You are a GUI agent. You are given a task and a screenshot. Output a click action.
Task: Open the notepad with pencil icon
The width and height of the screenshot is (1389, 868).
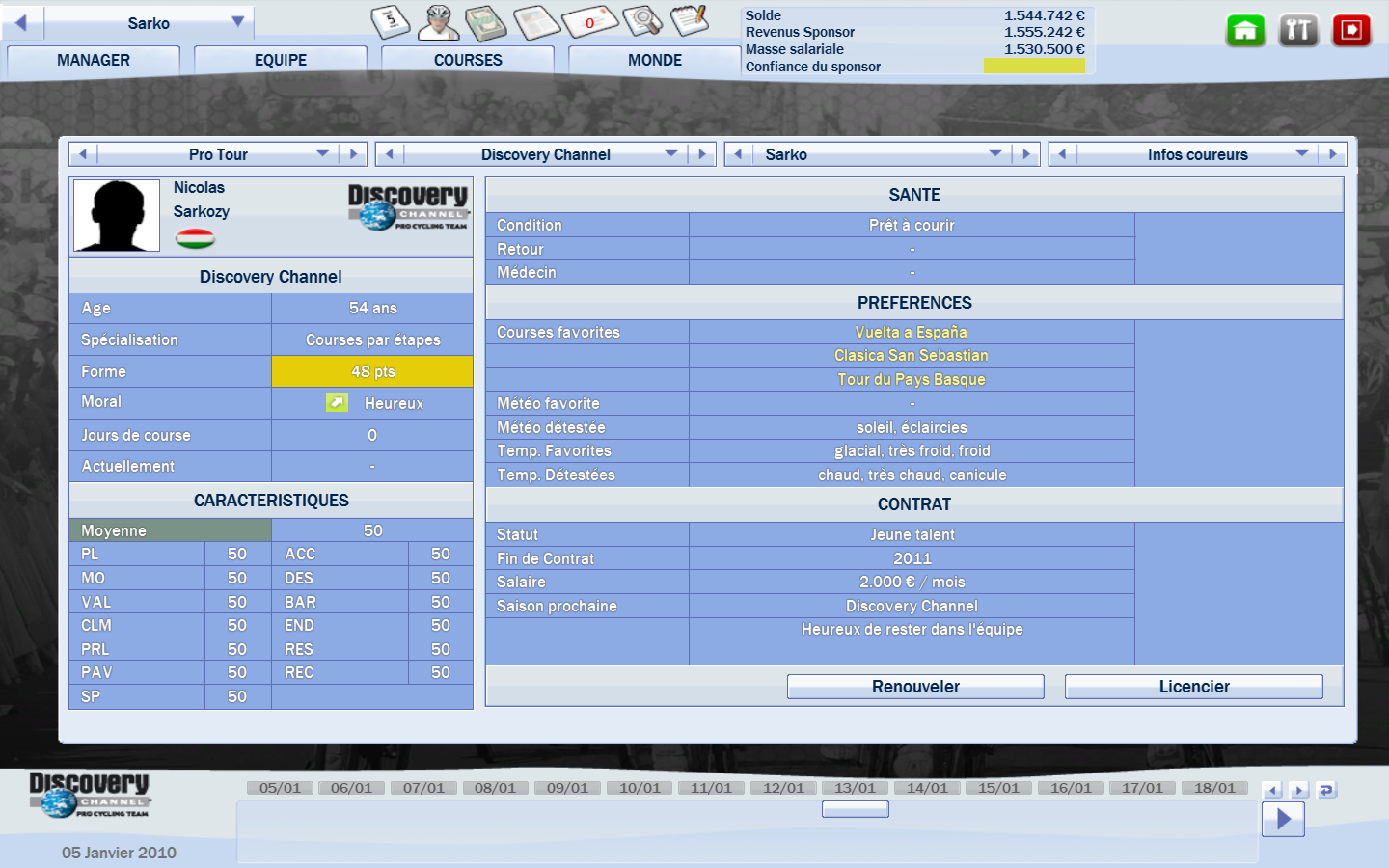691,21
